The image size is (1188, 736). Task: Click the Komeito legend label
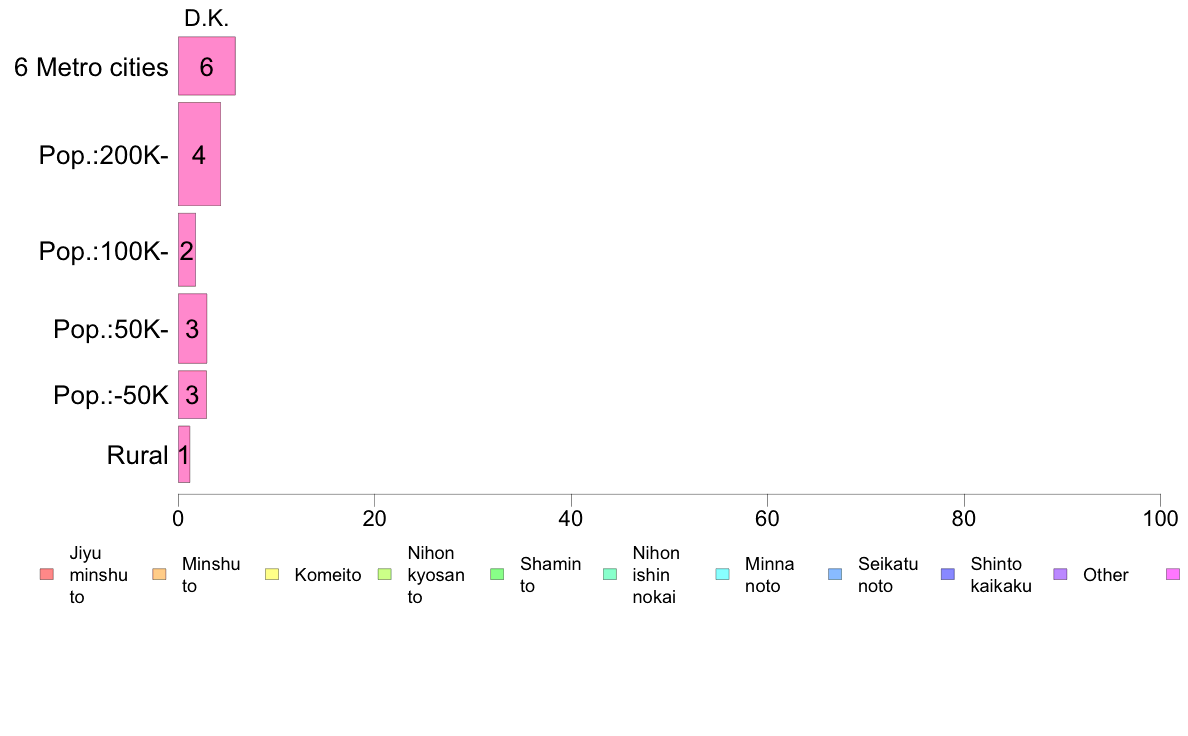pyautogui.click(x=328, y=575)
